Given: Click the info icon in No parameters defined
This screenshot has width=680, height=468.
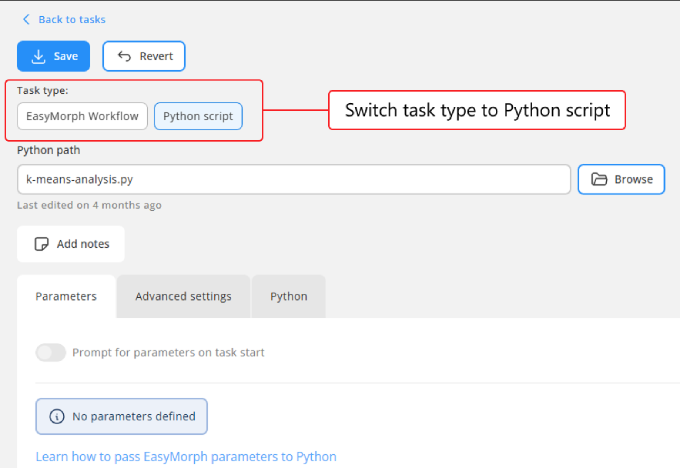Looking at the screenshot, I should (57, 416).
